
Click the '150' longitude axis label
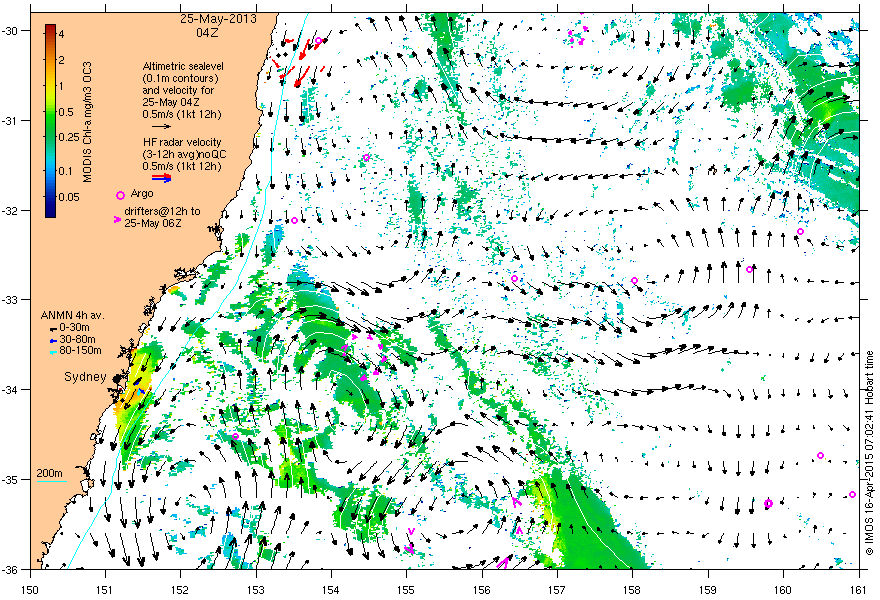[x=30, y=590]
